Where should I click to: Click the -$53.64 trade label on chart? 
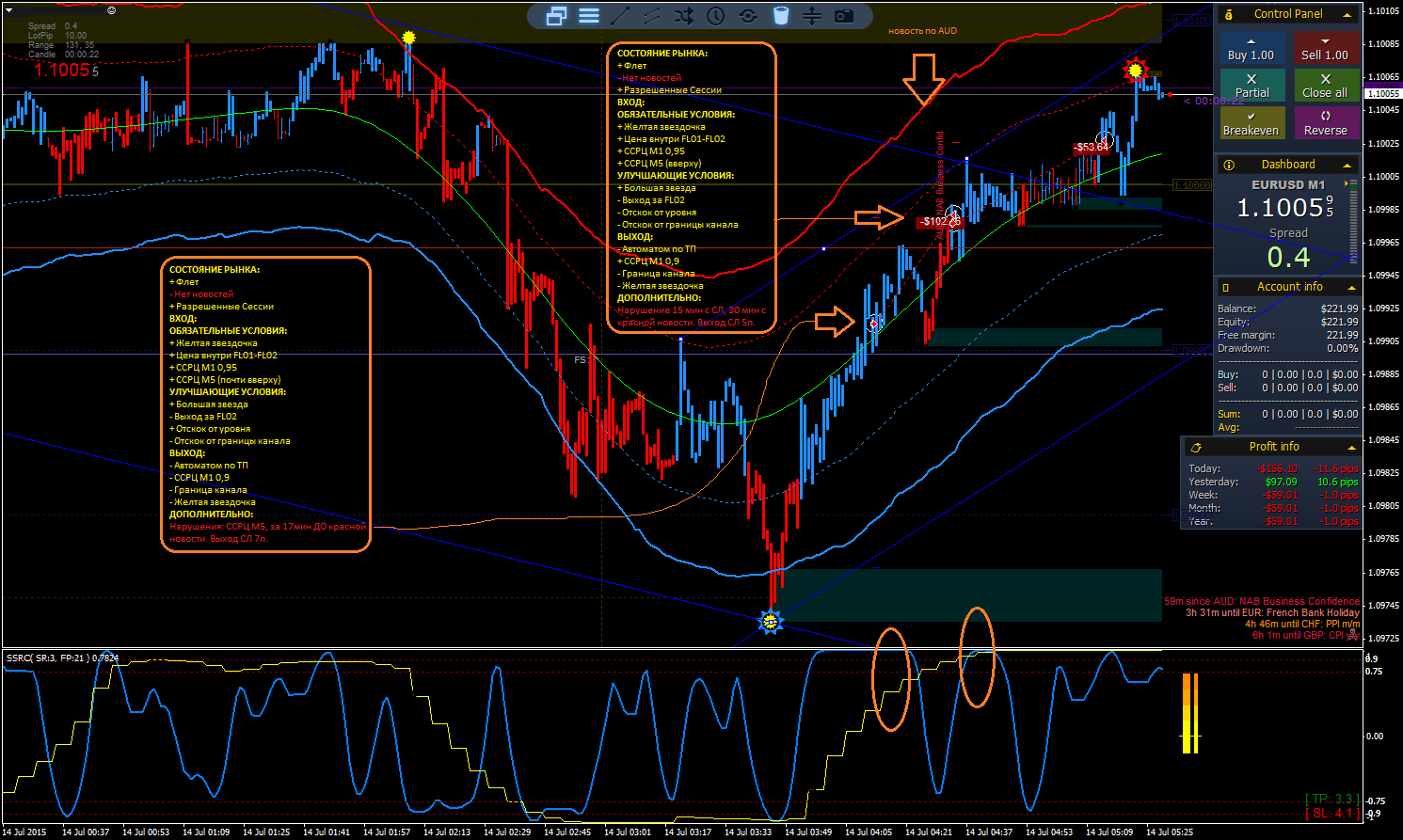(x=1092, y=148)
